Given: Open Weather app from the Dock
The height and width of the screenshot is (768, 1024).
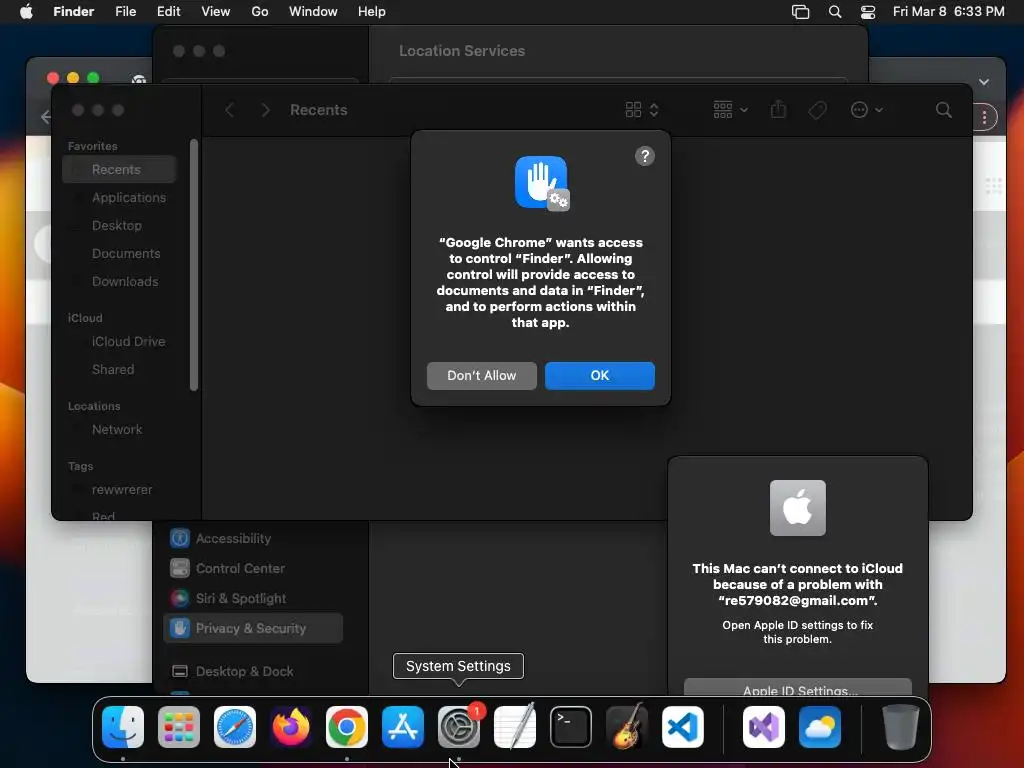Looking at the screenshot, I should [x=820, y=727].
